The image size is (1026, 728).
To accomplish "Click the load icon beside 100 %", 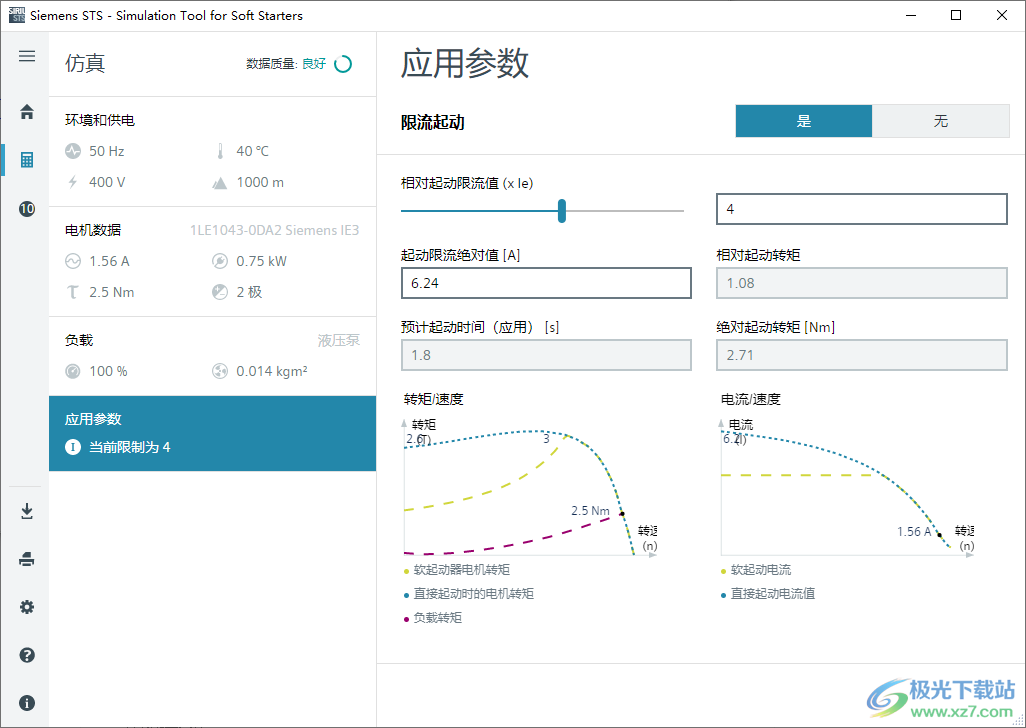I will (73, 372).
